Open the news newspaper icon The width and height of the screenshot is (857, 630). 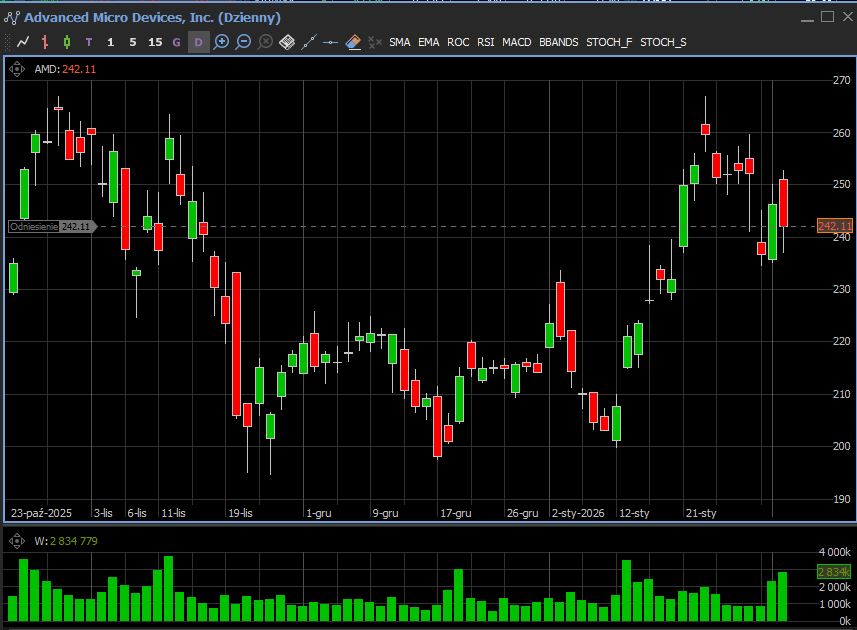287,42
